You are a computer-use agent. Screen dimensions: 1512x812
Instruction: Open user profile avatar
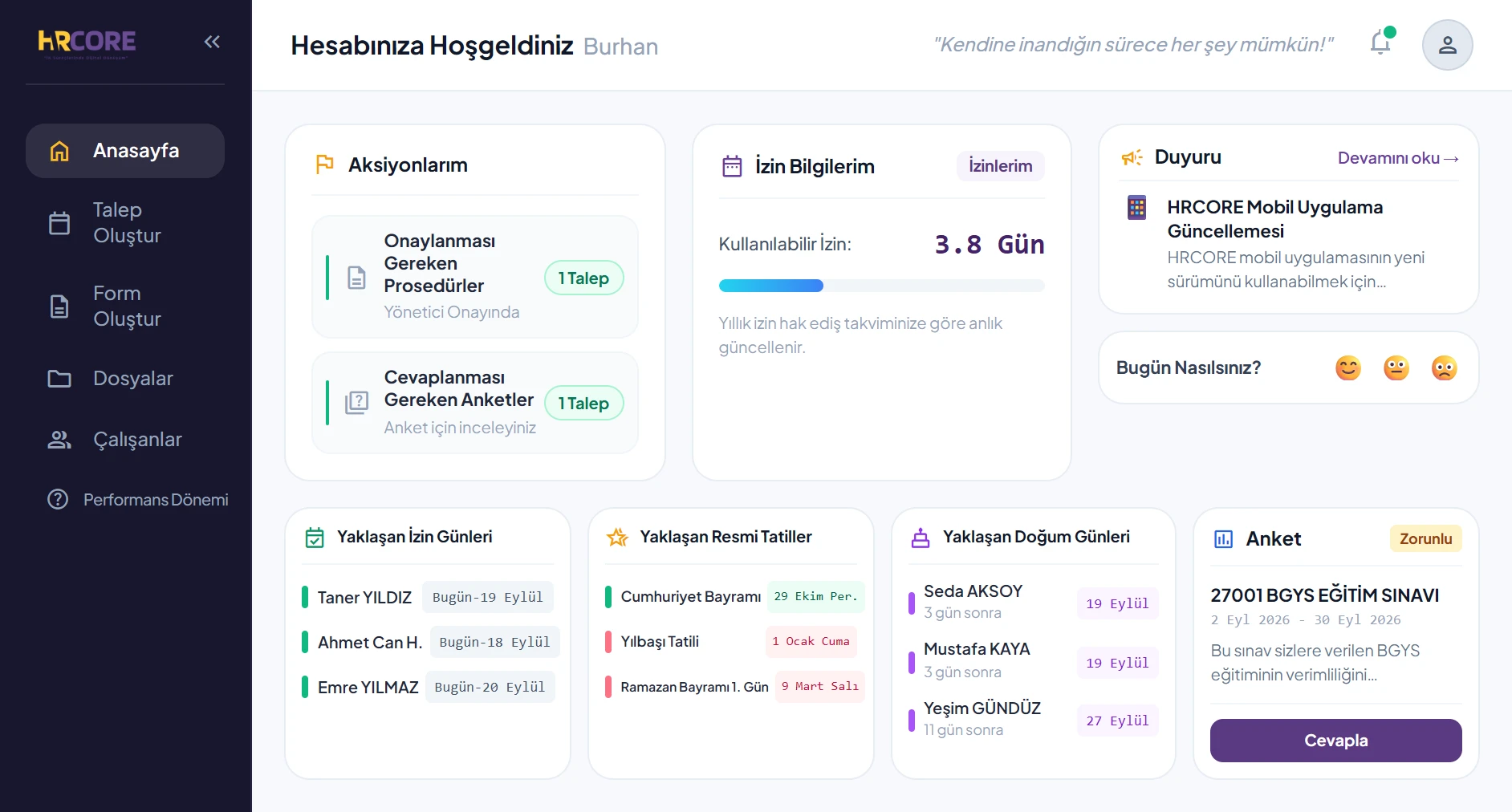(x=1447, y=45)
